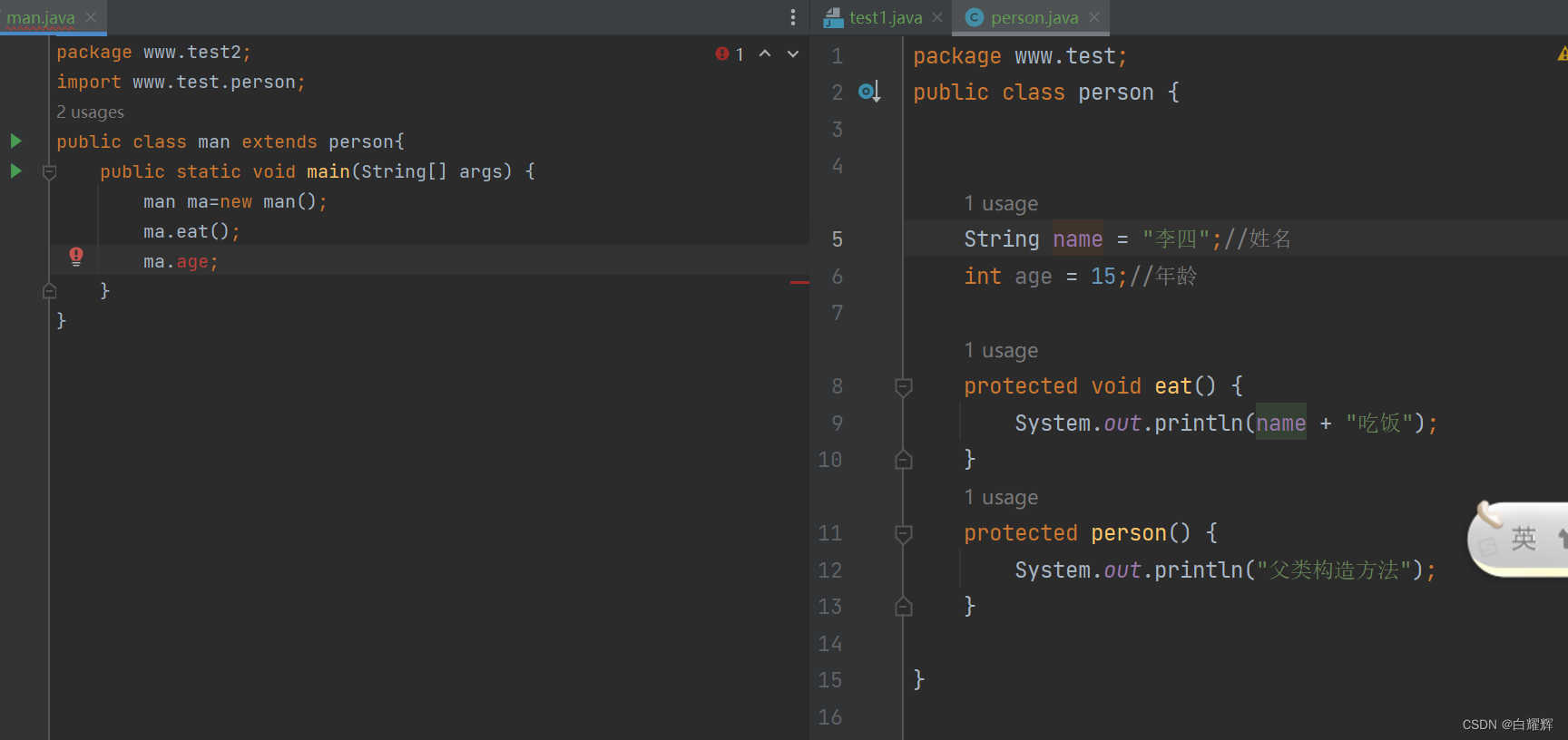Image resolution: width=1568 pixels, height=740 pixels.
Task: Open the '1 usage' hint above eat()
Action: [x=1001, y=350]
